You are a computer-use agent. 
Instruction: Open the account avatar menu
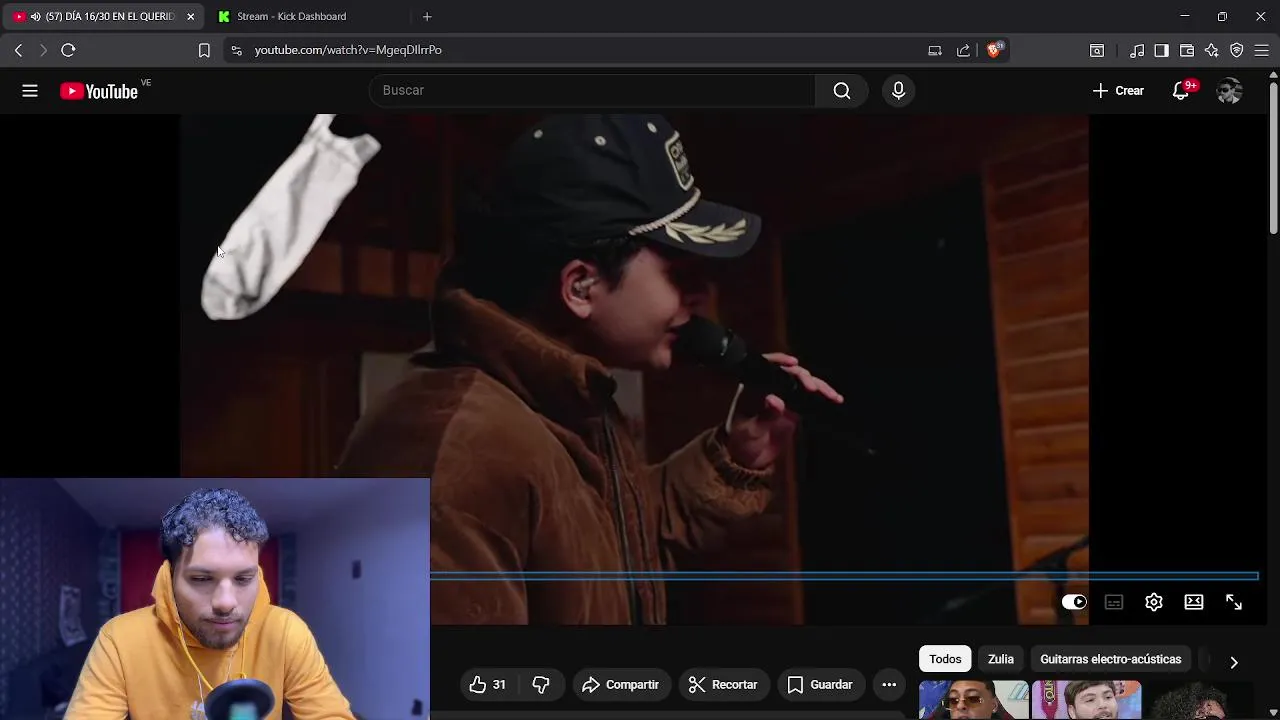pos(1229,91)
